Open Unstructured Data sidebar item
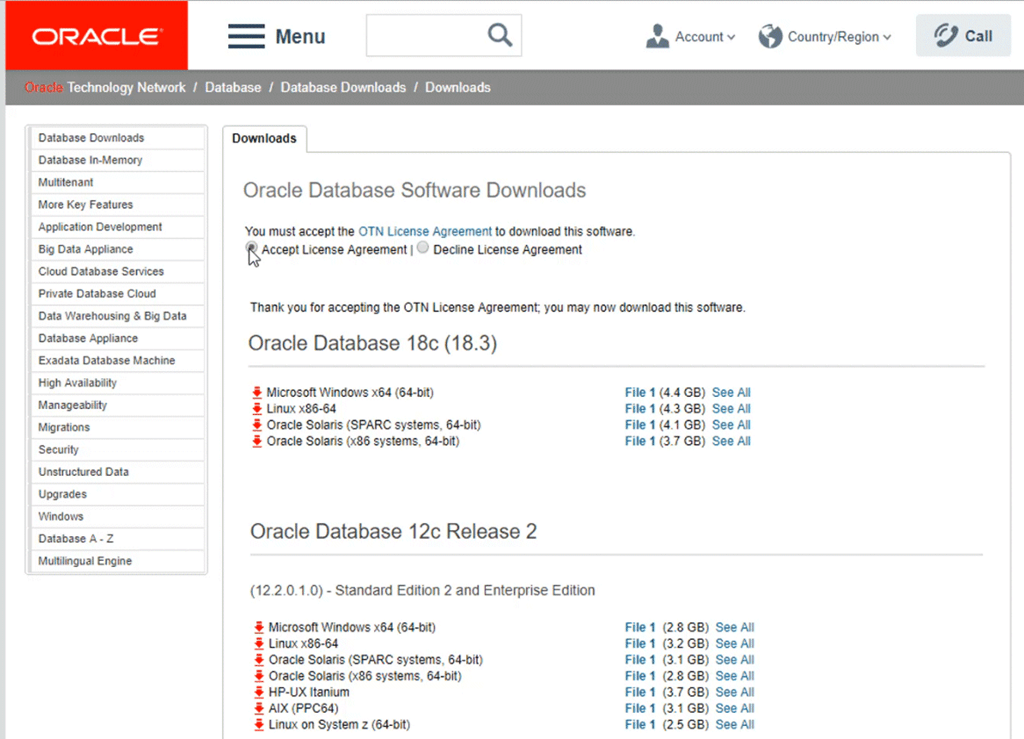Image resolution: width=1024 pixels, height=739 pixels. tap(118, 471)
